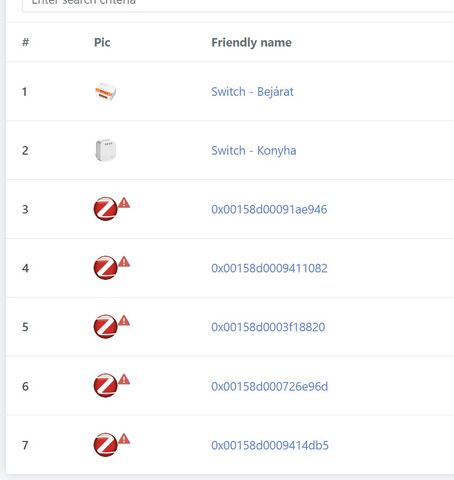454x480 pixels.
Task: Sort by the # column header
Action: tap(25, 42)
